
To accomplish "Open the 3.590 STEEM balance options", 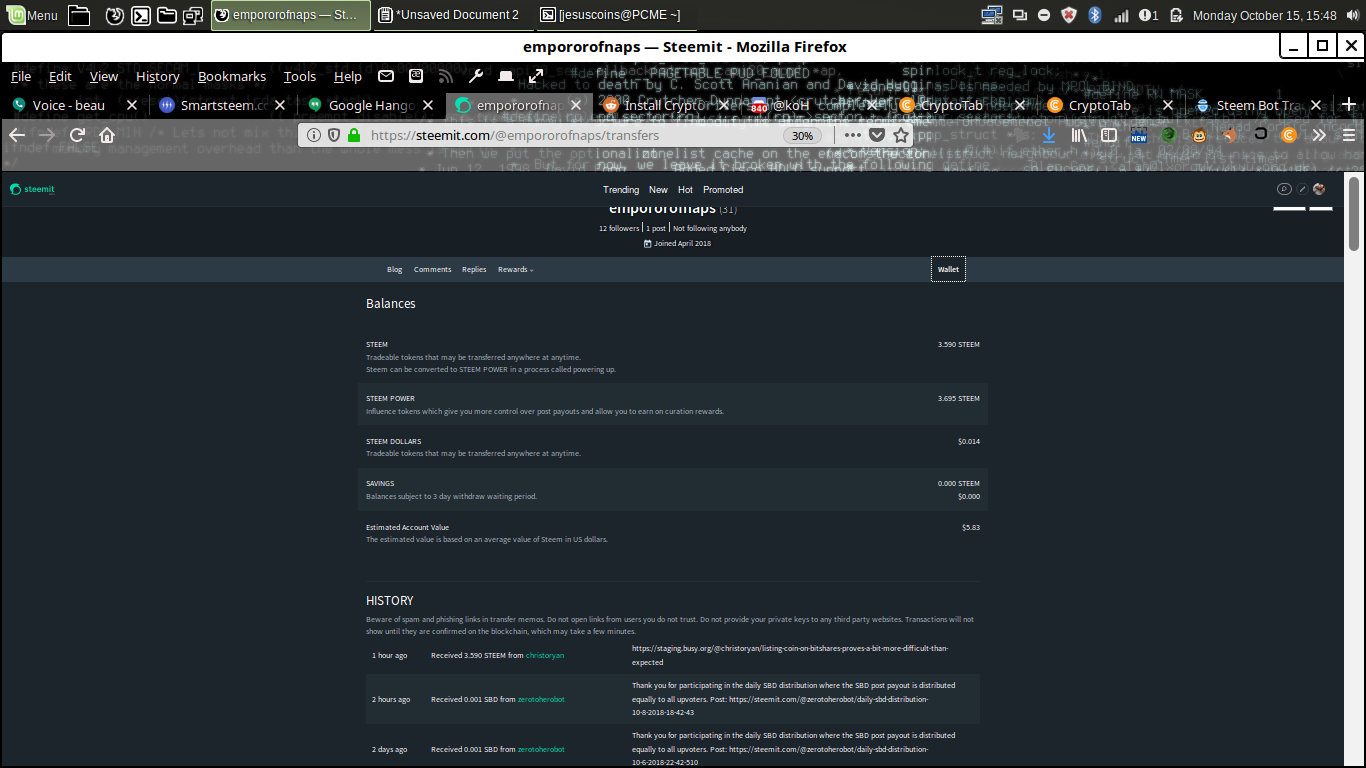I will tap(959, 344).
